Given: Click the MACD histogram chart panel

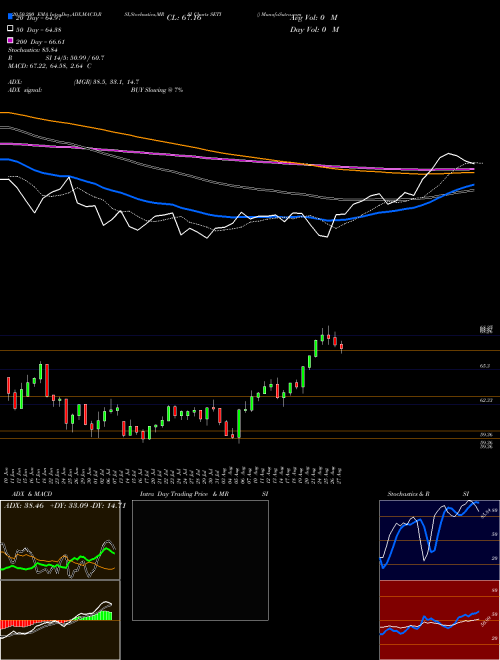Looking at the screenshot, I should coord(60,620).
